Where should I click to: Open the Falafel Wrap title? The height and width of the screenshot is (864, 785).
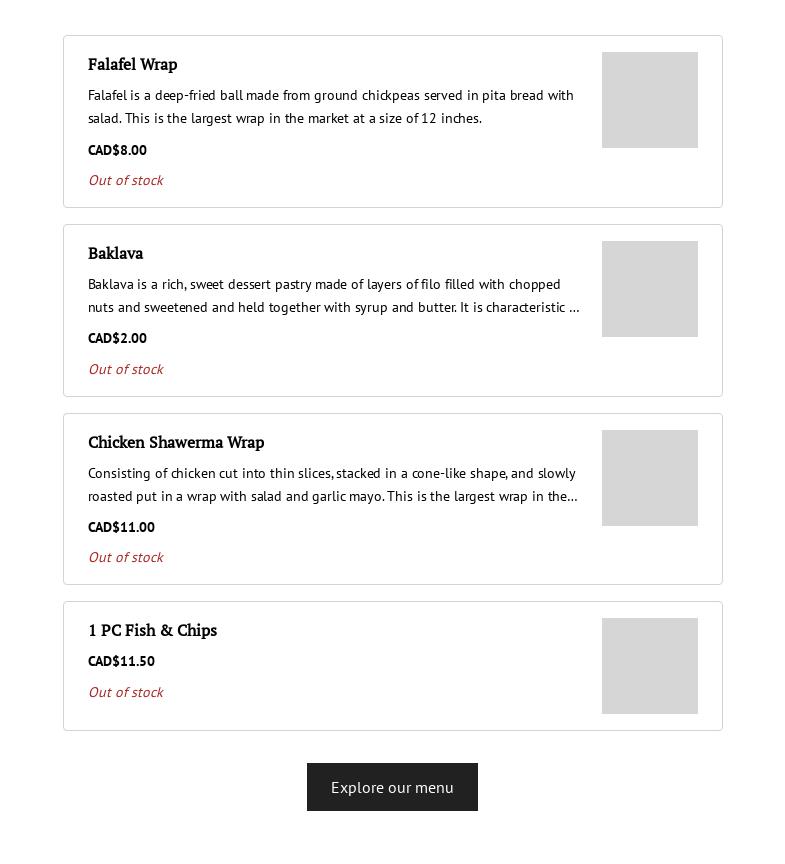point(133,64)
